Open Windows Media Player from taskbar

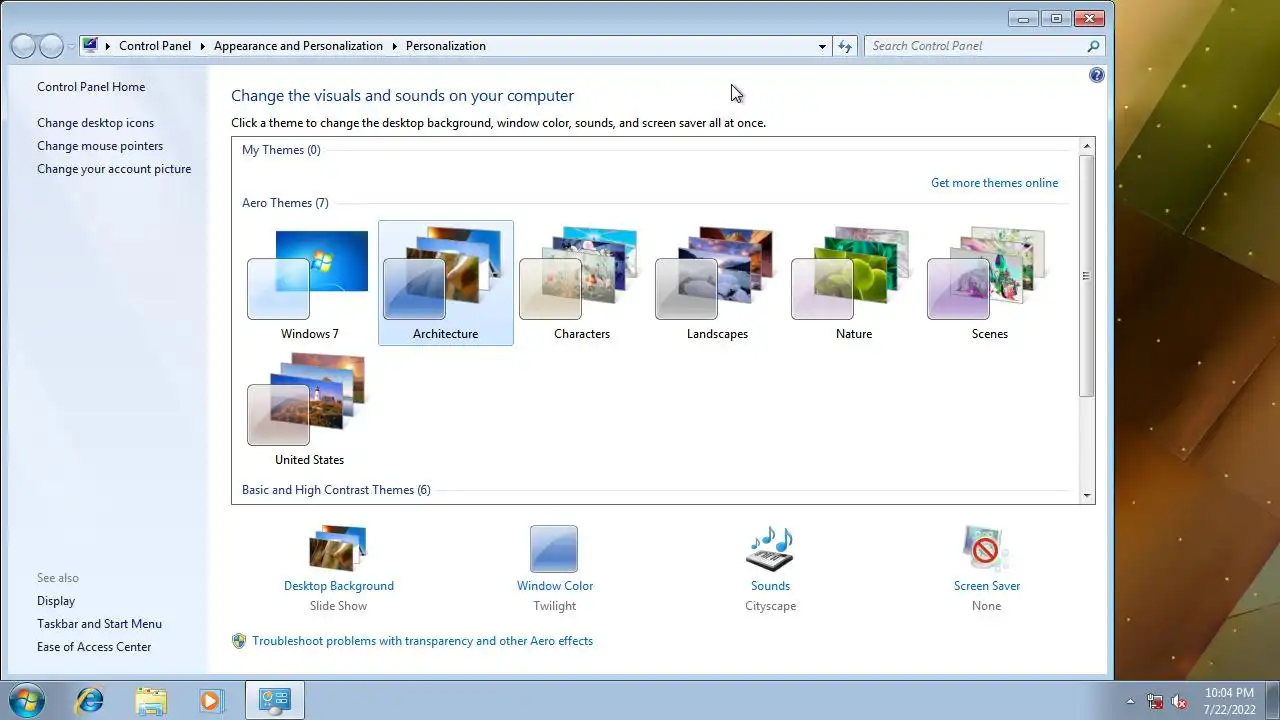point(211,700)
